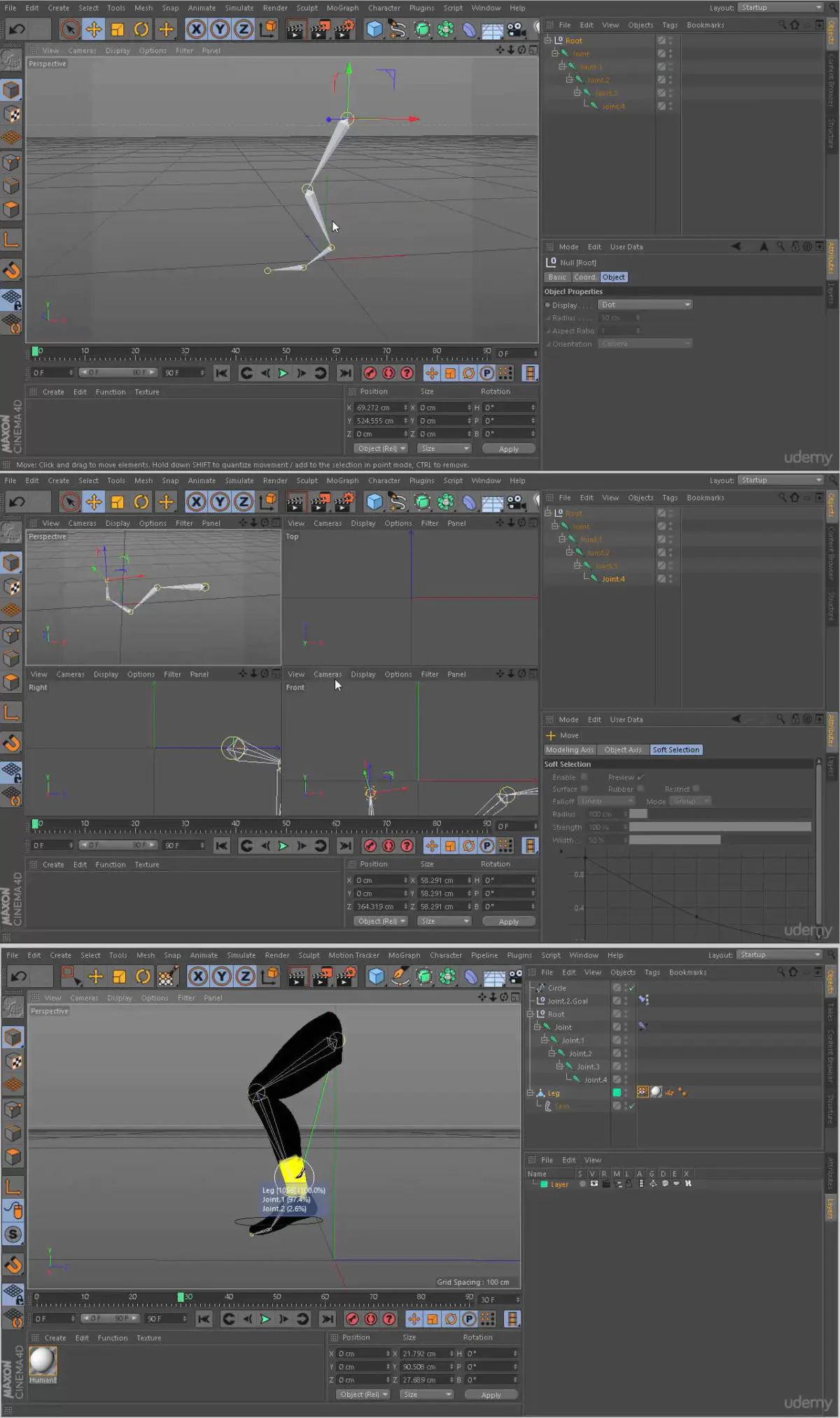Record a keyframe in the Null [Root] window
This screenshot has height=1418, width=840.
[x=370, y=373]
